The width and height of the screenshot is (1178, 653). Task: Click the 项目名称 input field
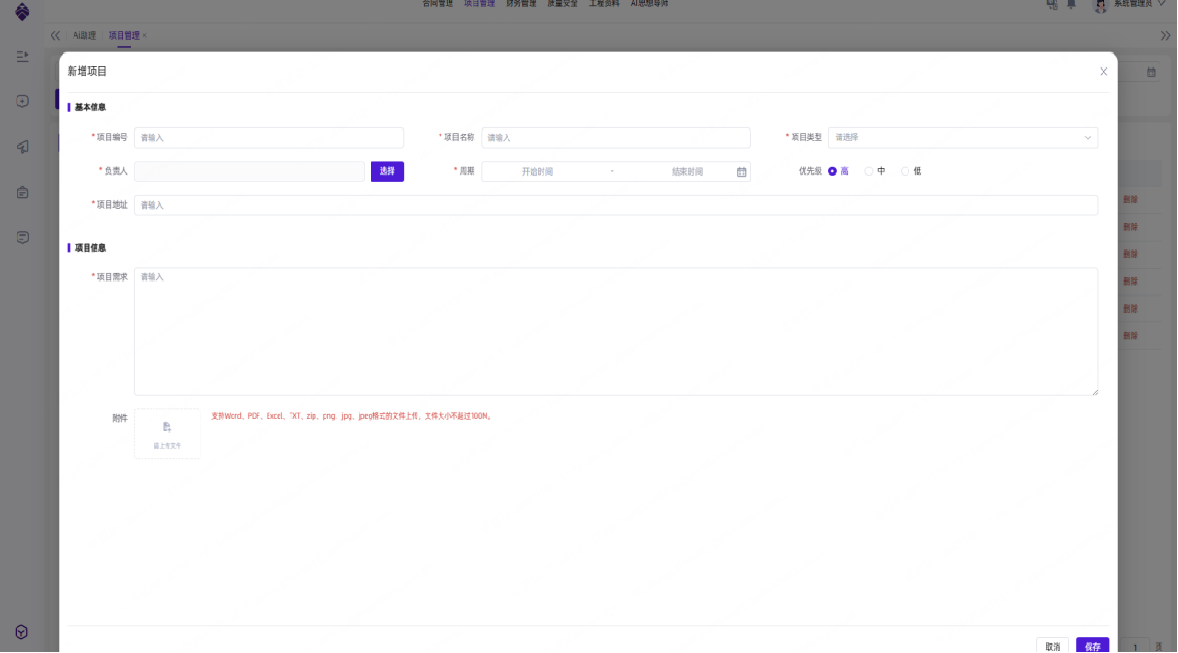(x=615, y=138)
